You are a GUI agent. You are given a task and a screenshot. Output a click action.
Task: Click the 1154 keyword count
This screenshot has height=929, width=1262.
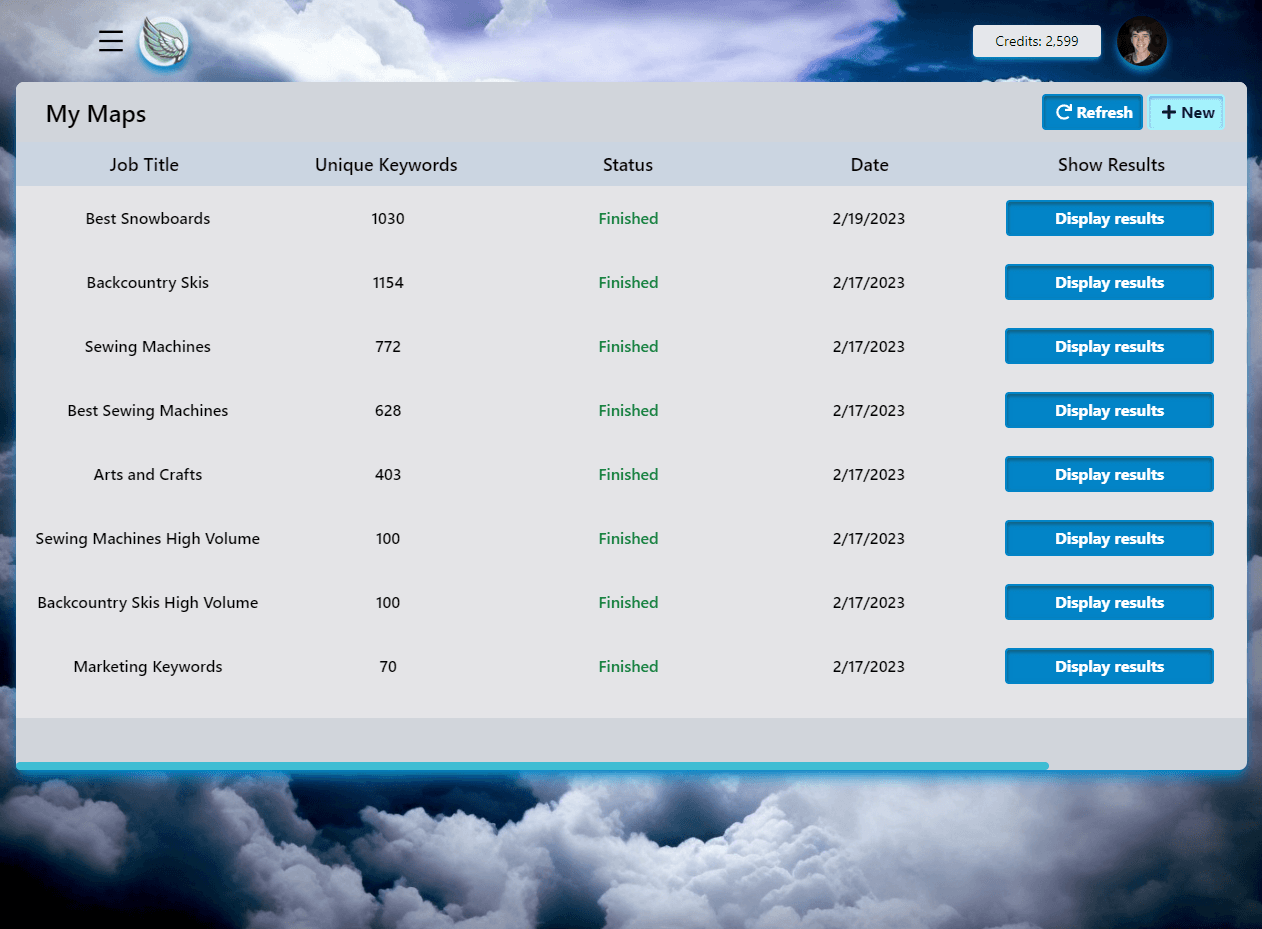[388, 282]
